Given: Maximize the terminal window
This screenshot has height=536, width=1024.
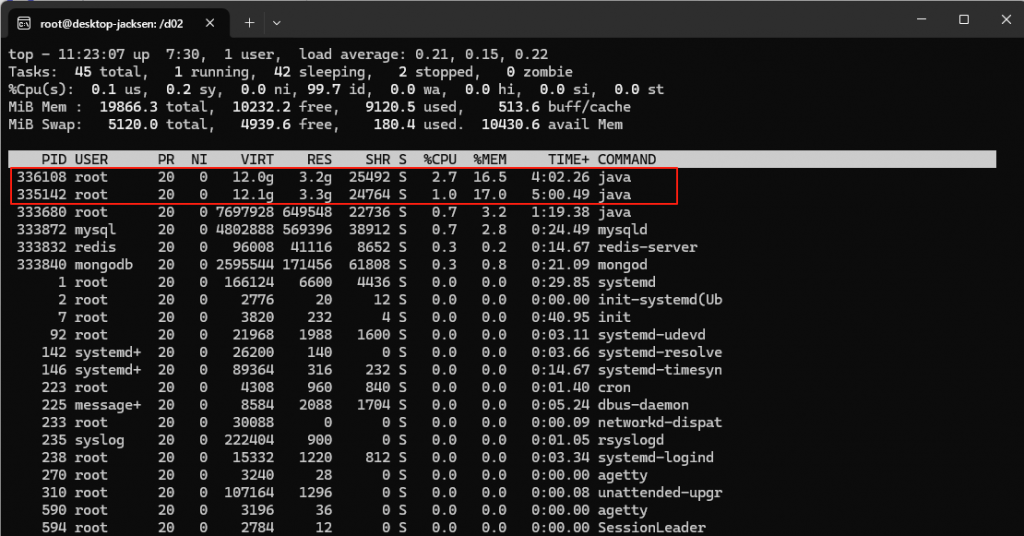Looking at the screenshot, I should (x=963, y=20).
